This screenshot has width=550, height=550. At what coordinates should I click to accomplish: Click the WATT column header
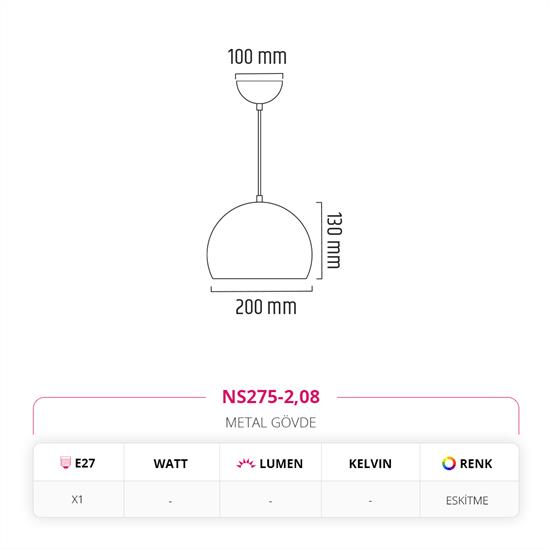(x=170, y=464)
